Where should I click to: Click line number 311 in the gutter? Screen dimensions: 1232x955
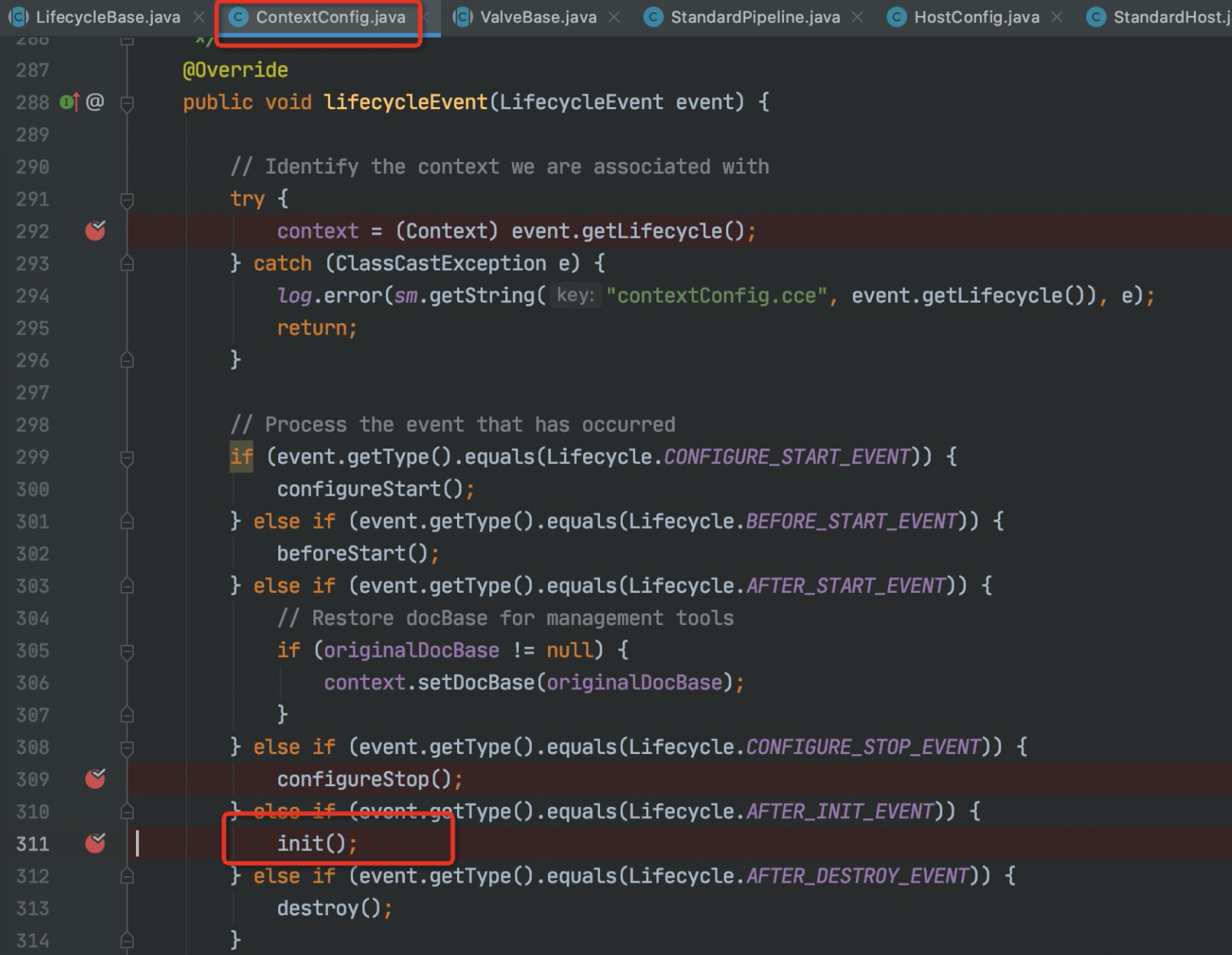32,843
